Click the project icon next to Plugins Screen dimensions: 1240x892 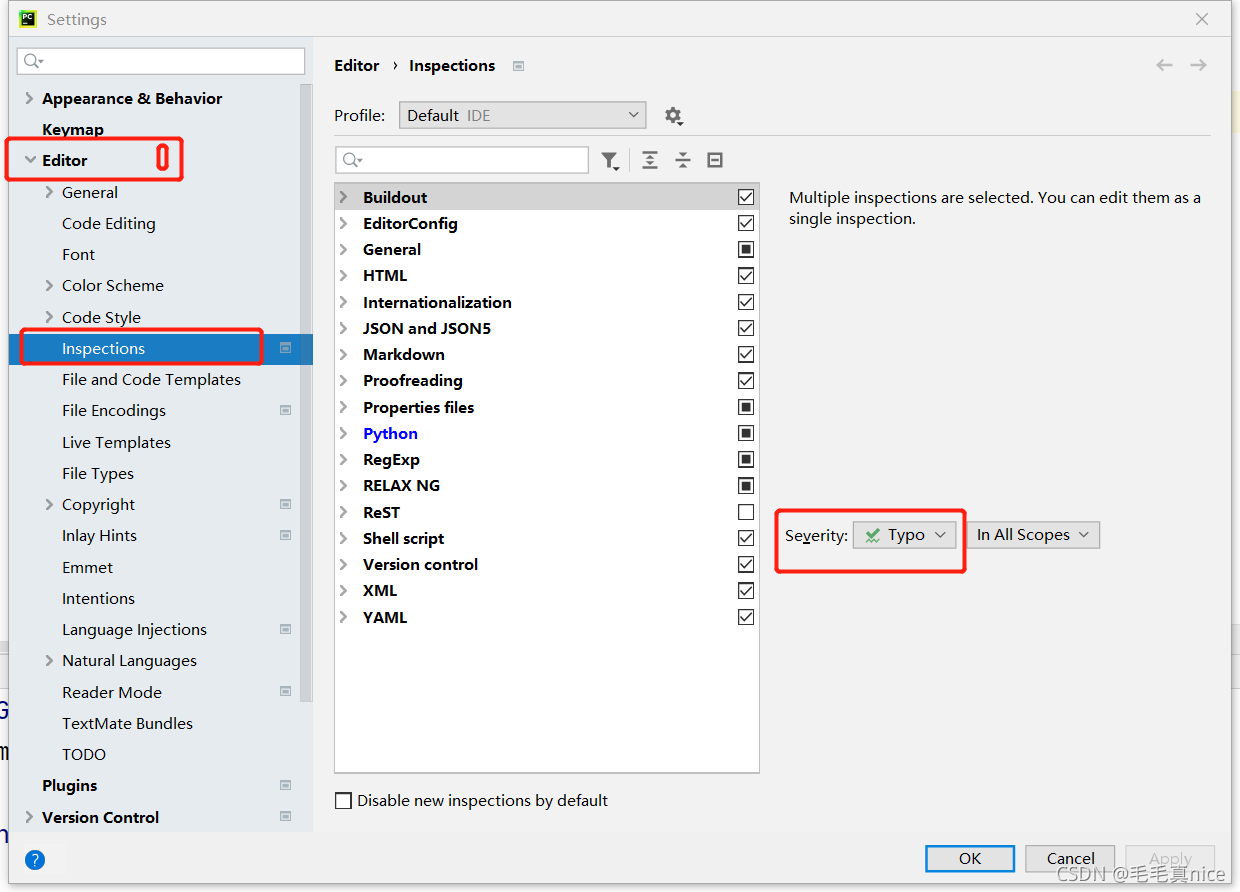(x=286, y=786)
